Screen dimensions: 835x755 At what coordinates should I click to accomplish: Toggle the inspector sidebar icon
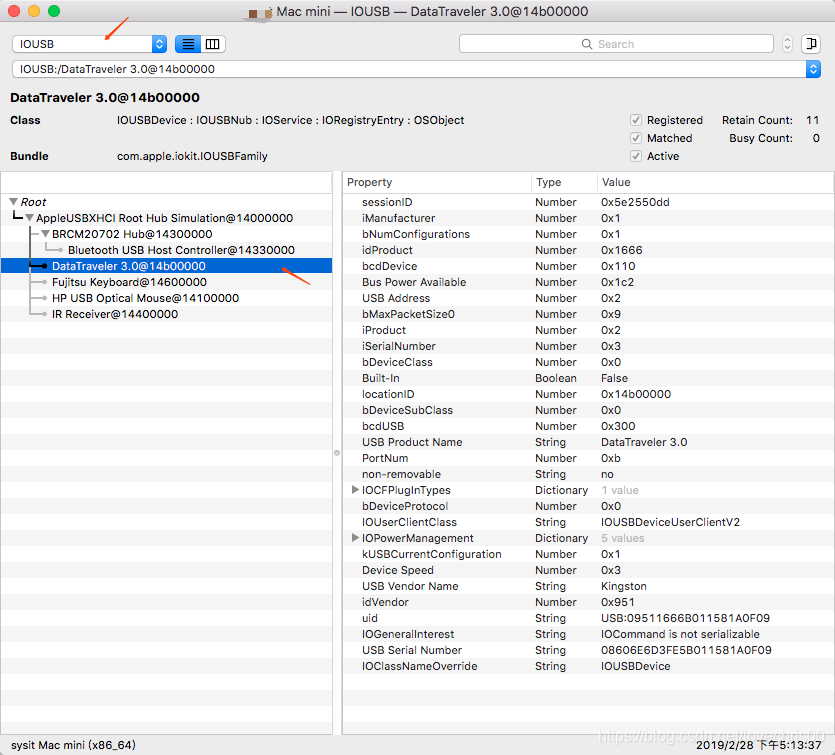[811, 44]
